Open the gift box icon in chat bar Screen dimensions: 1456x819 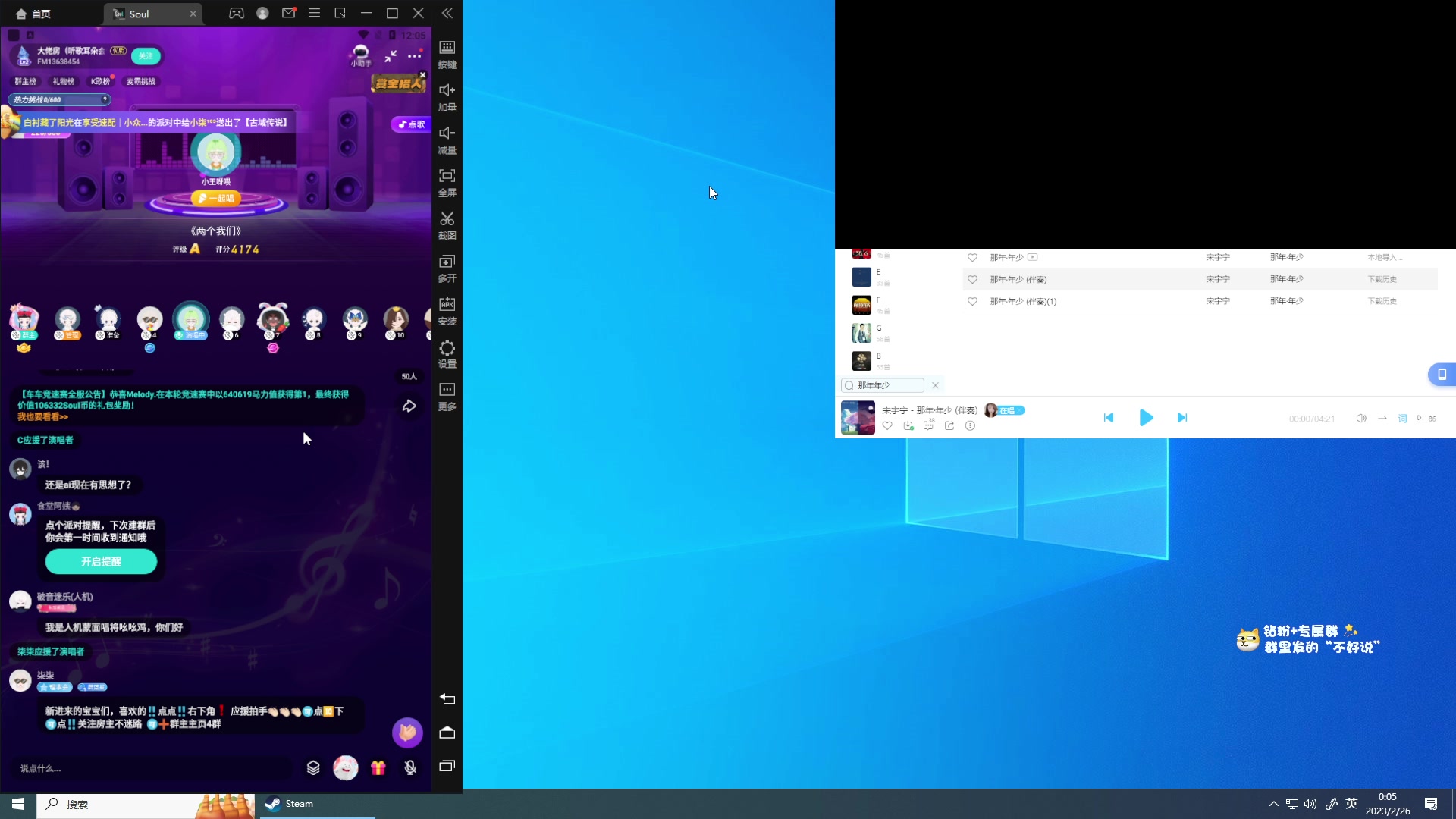[378, 768]
